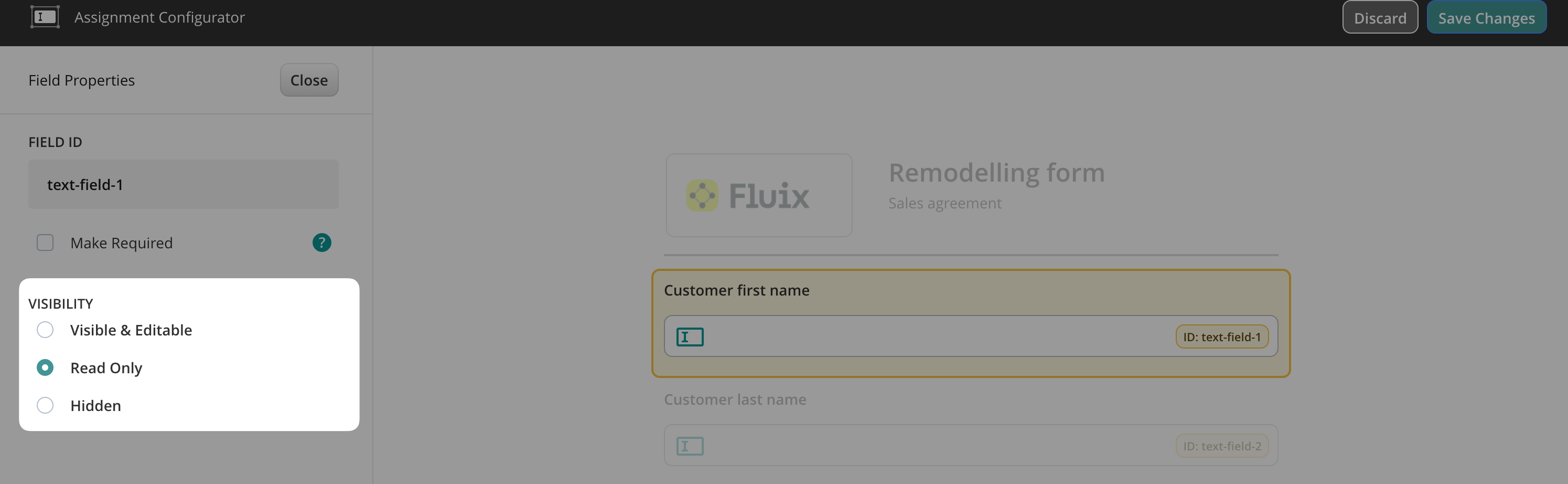
Task: Close the Field Properties panel
Action: 308,80
